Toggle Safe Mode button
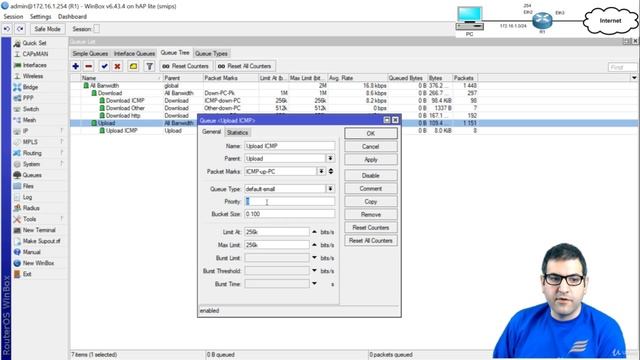Viewport: 640px width, 360px height. (x=47, y=29)
